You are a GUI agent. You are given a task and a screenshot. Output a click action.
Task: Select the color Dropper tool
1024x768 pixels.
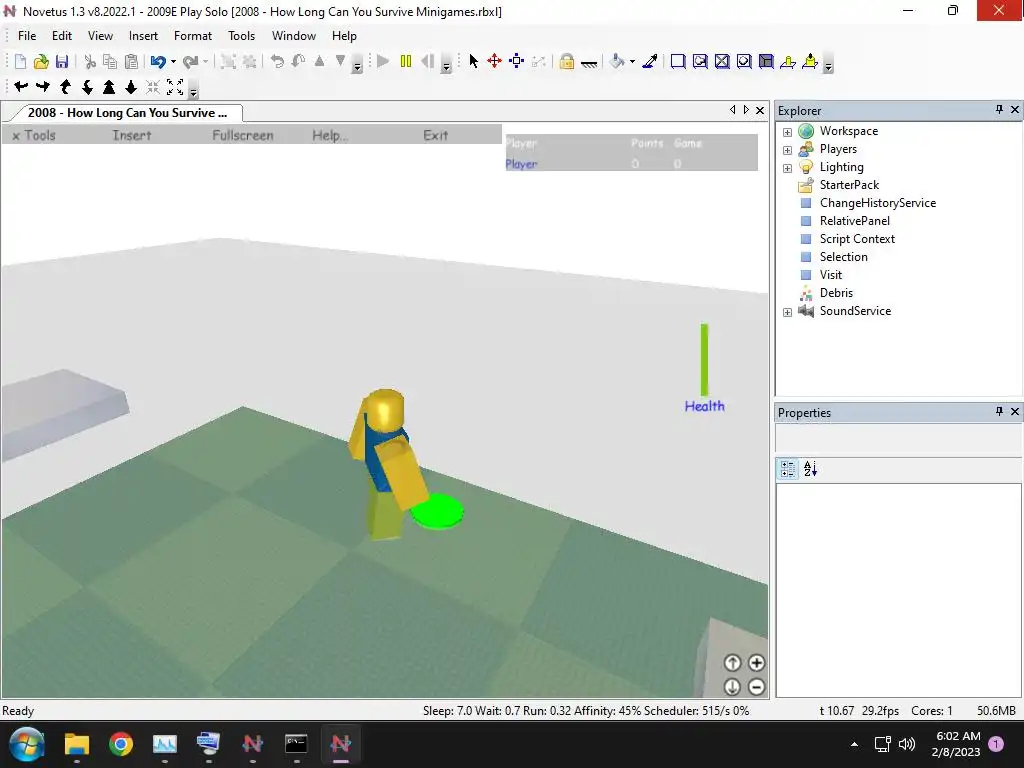650,61
